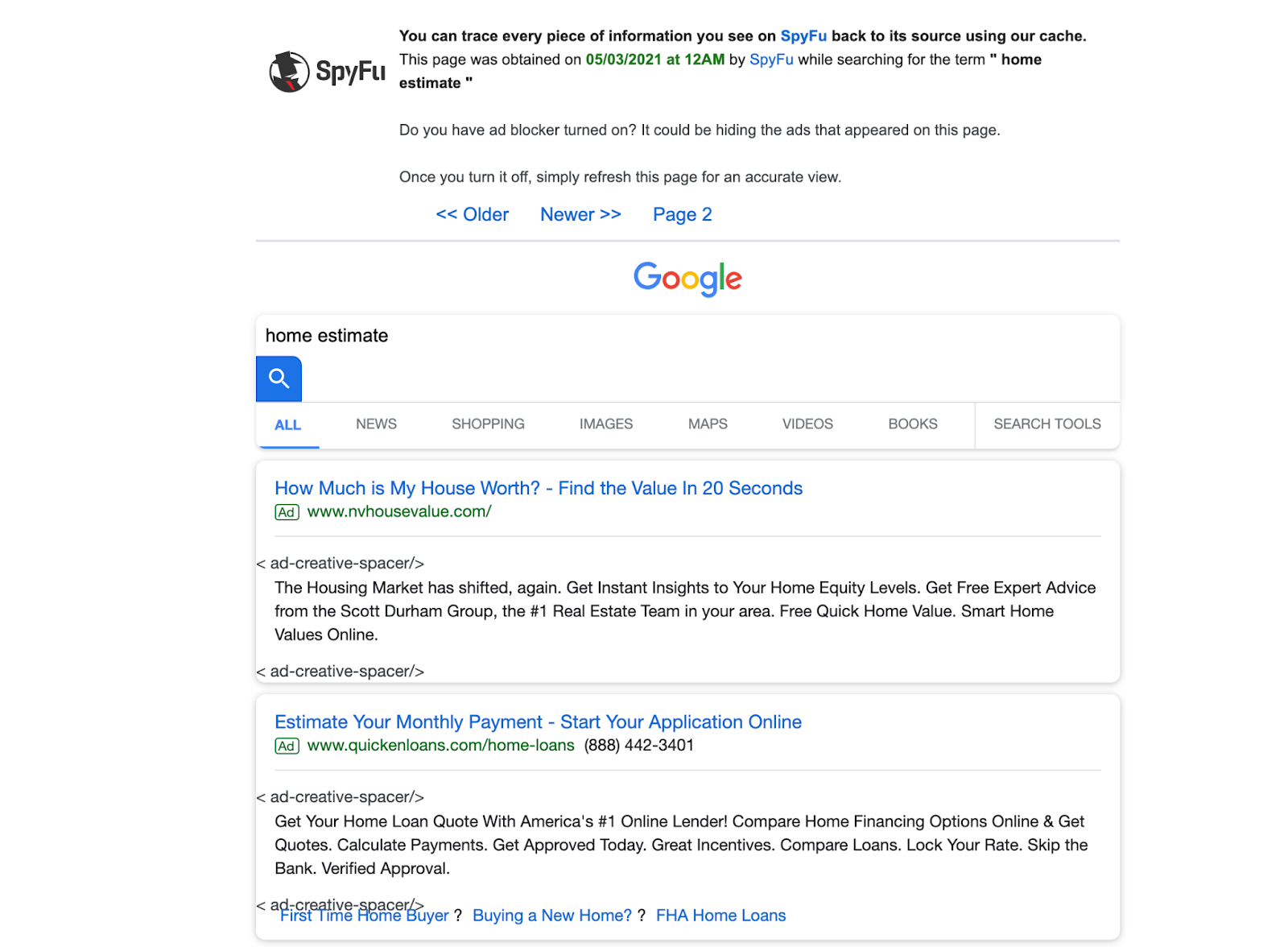Click the phone number (888) 442-3401
Image resolution: width=1288 pixels, height=947 pixels.
click(639, 745)
